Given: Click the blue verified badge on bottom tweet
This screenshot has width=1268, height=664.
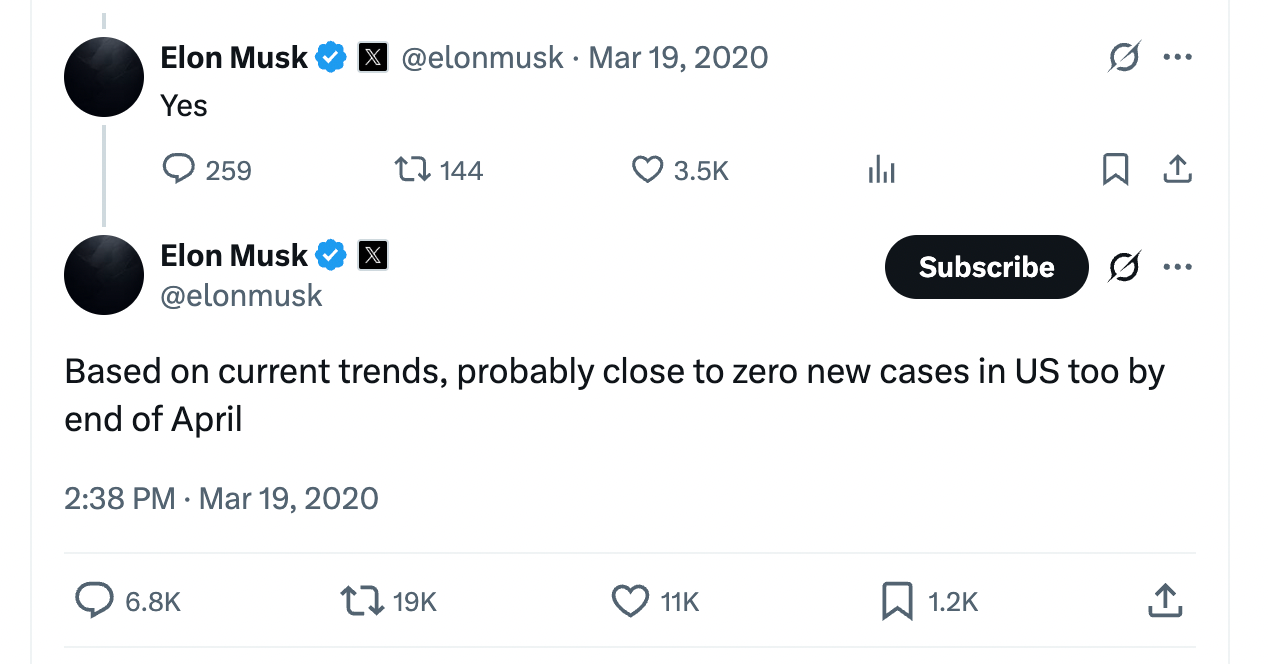Looking at the screenshot, I should point(332,255).
